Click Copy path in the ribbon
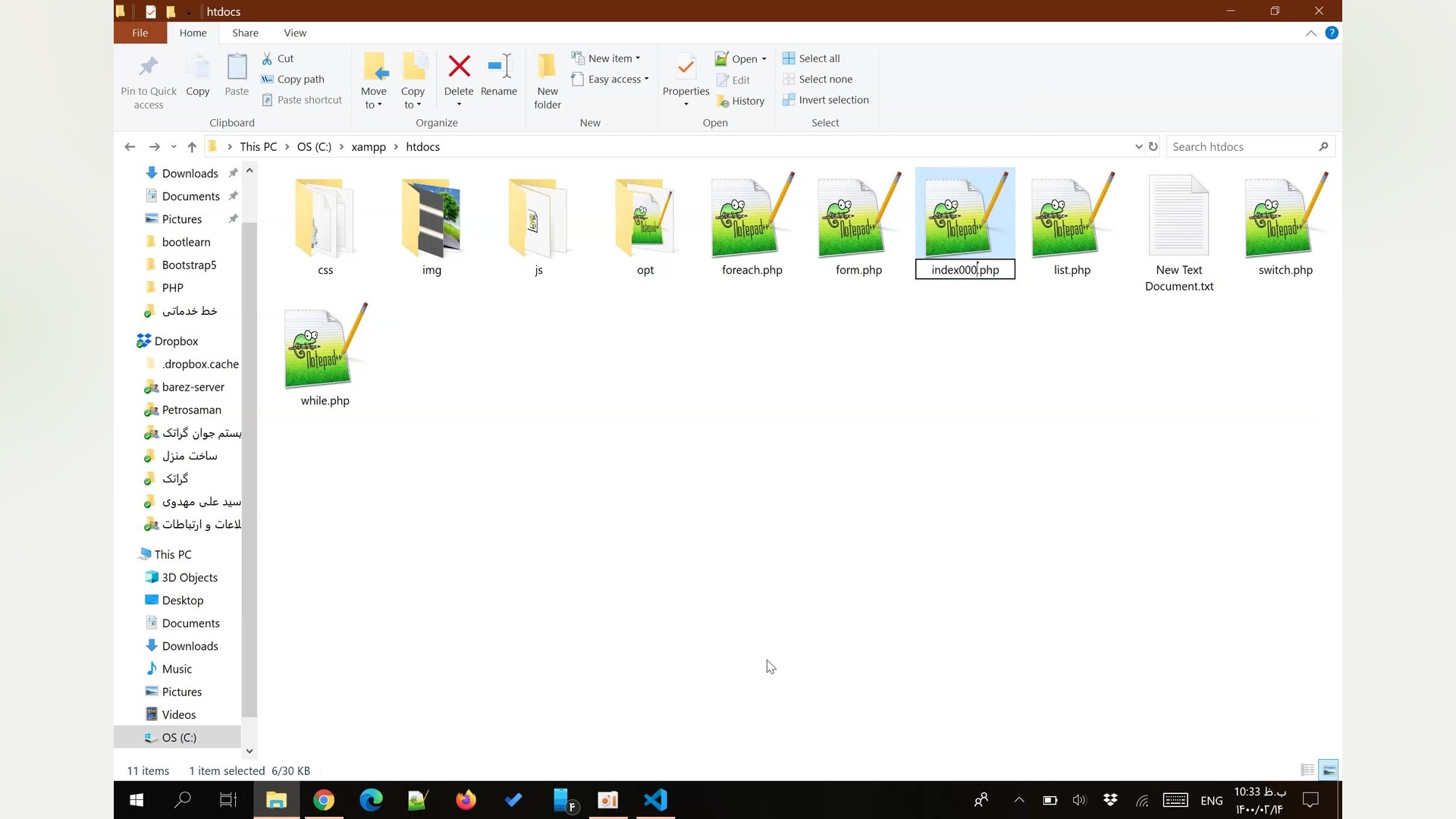The width and height of the screenshot is (1456, 819). [293, 79]
